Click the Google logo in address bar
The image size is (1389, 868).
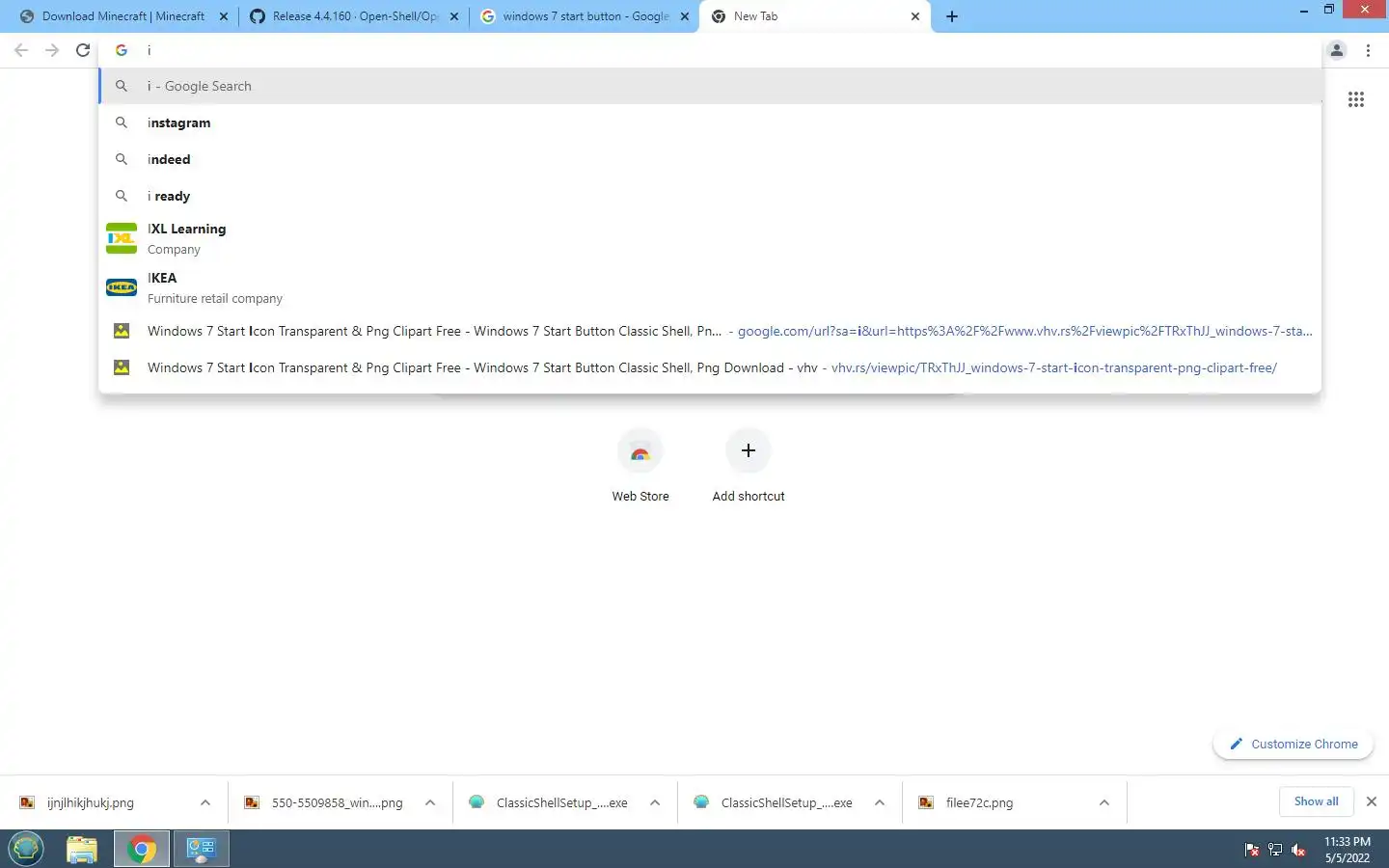[x=122, y=50]
